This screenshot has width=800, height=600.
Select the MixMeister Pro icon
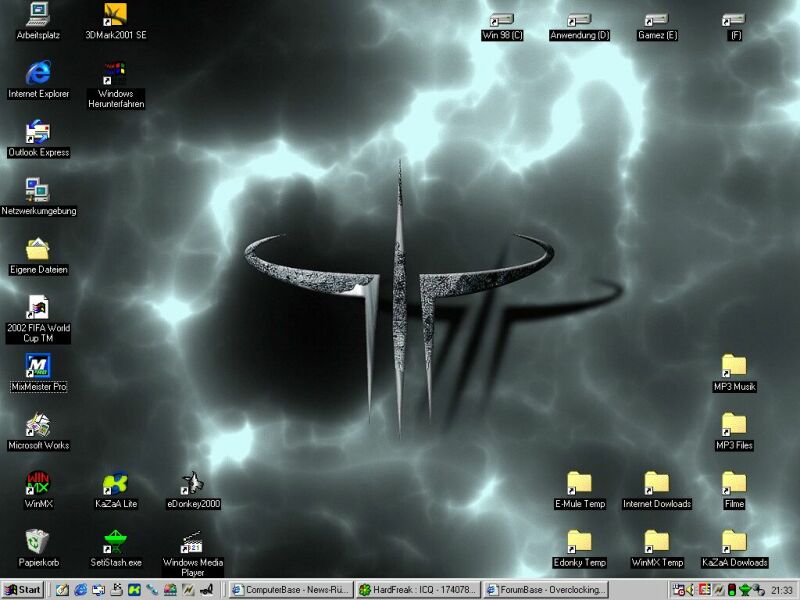coord(38,373)
